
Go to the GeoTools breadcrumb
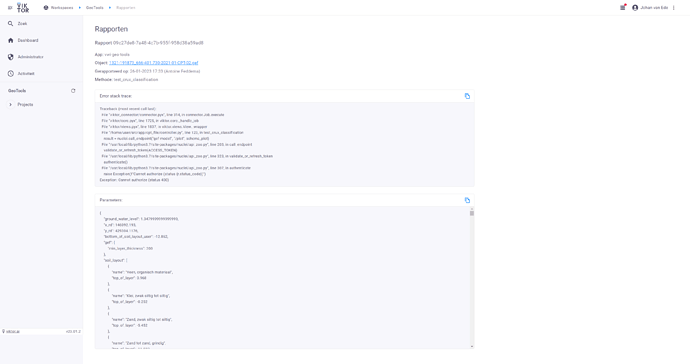95,7
